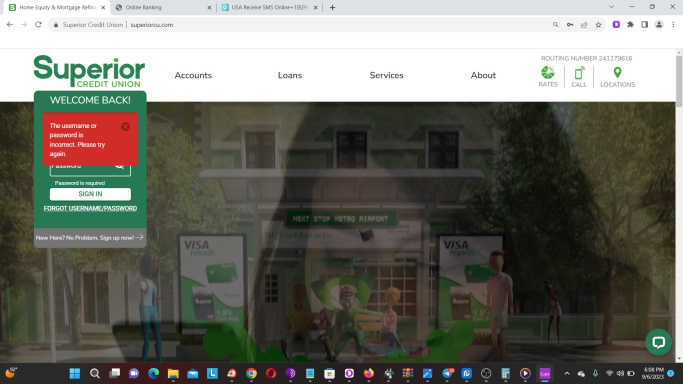Expand the Services navigation menu
The image size is (683, 384).
[386, 75]
